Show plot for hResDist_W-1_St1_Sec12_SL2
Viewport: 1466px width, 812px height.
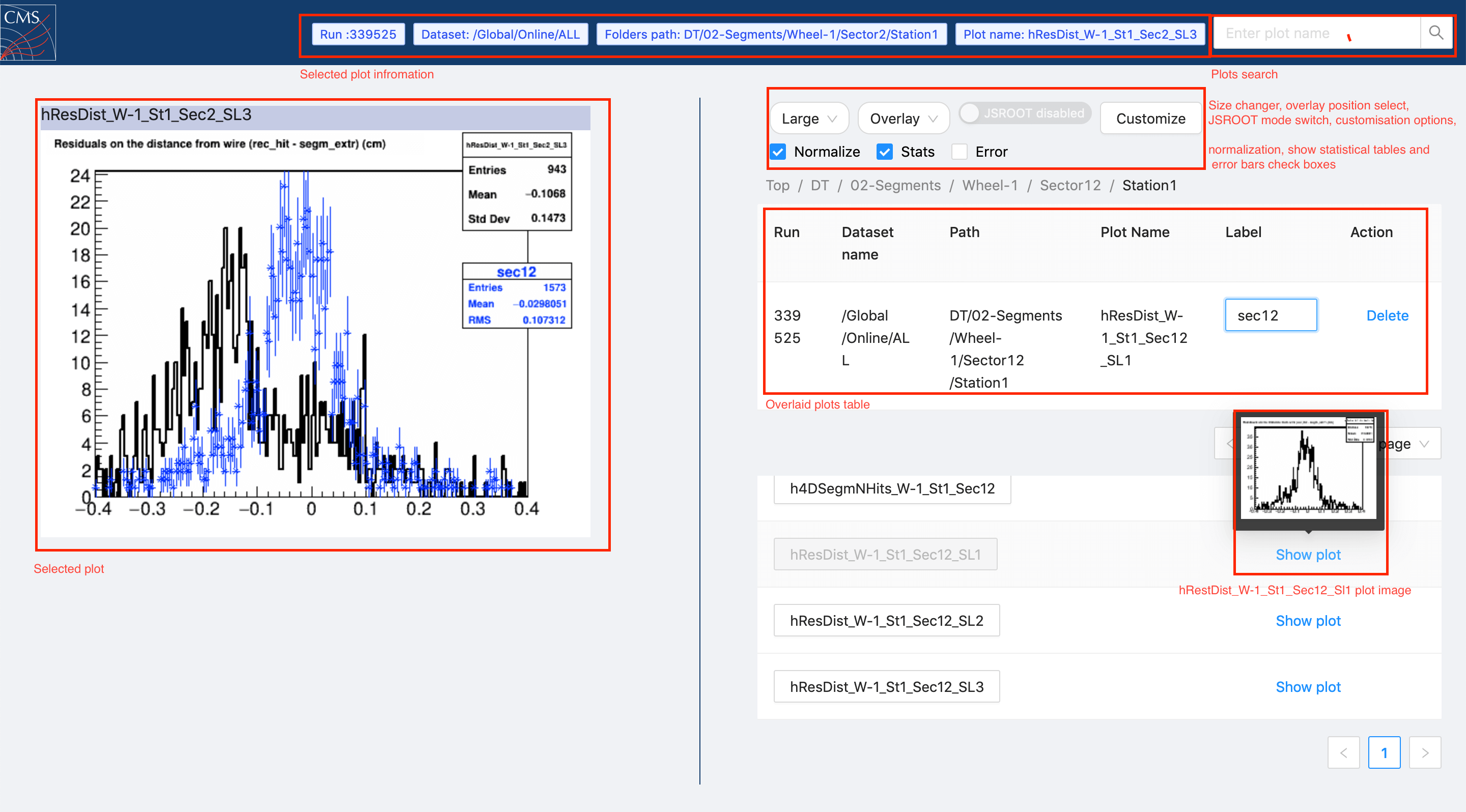pyautogui.click(x=1308, y=620)
